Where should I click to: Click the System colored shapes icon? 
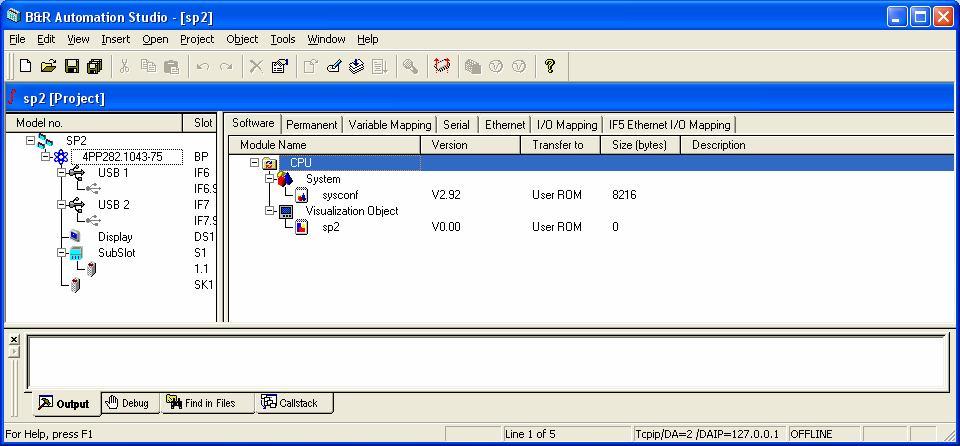coord(285,179)
